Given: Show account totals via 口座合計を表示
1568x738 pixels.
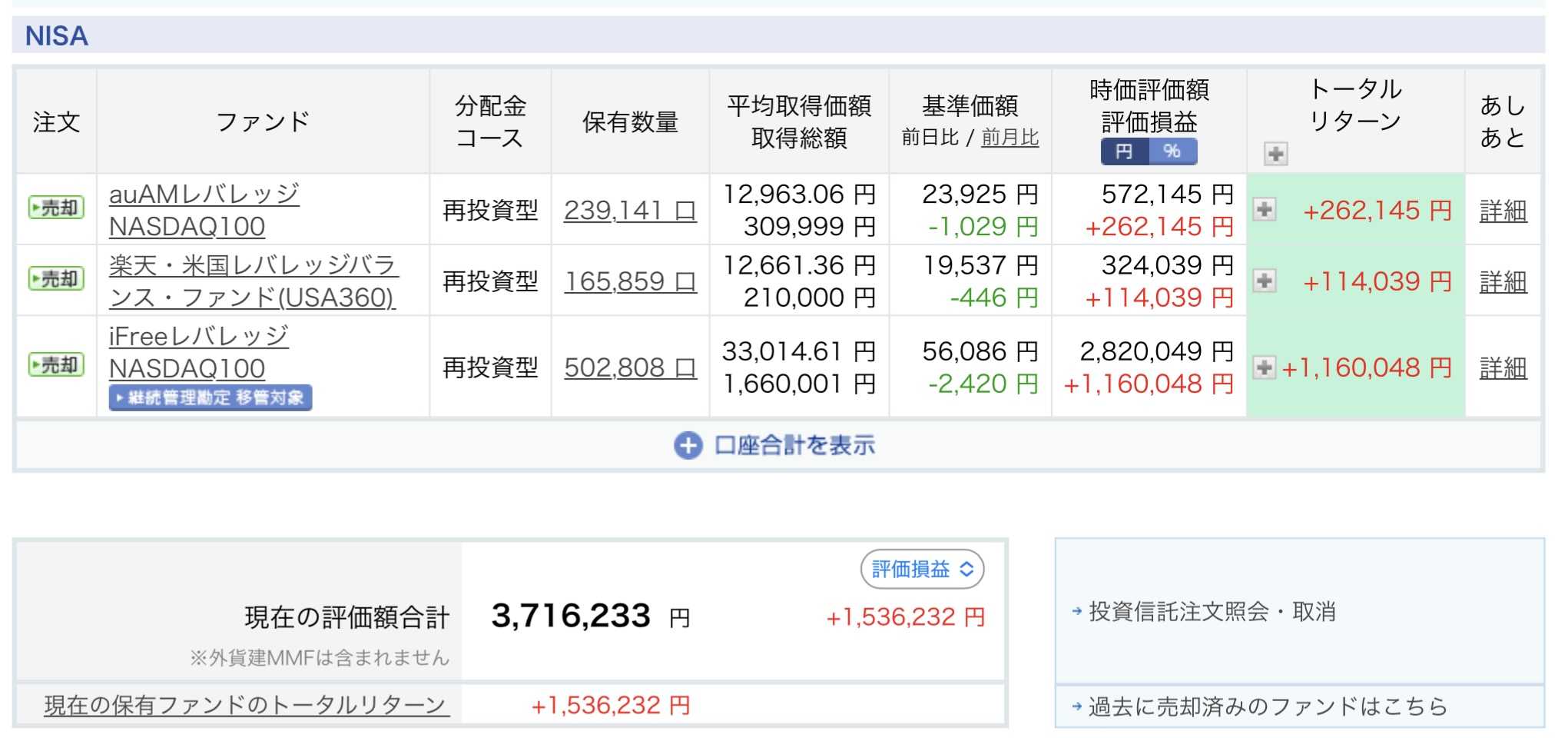Looking at the screenshot, I should tap(774, 445).
